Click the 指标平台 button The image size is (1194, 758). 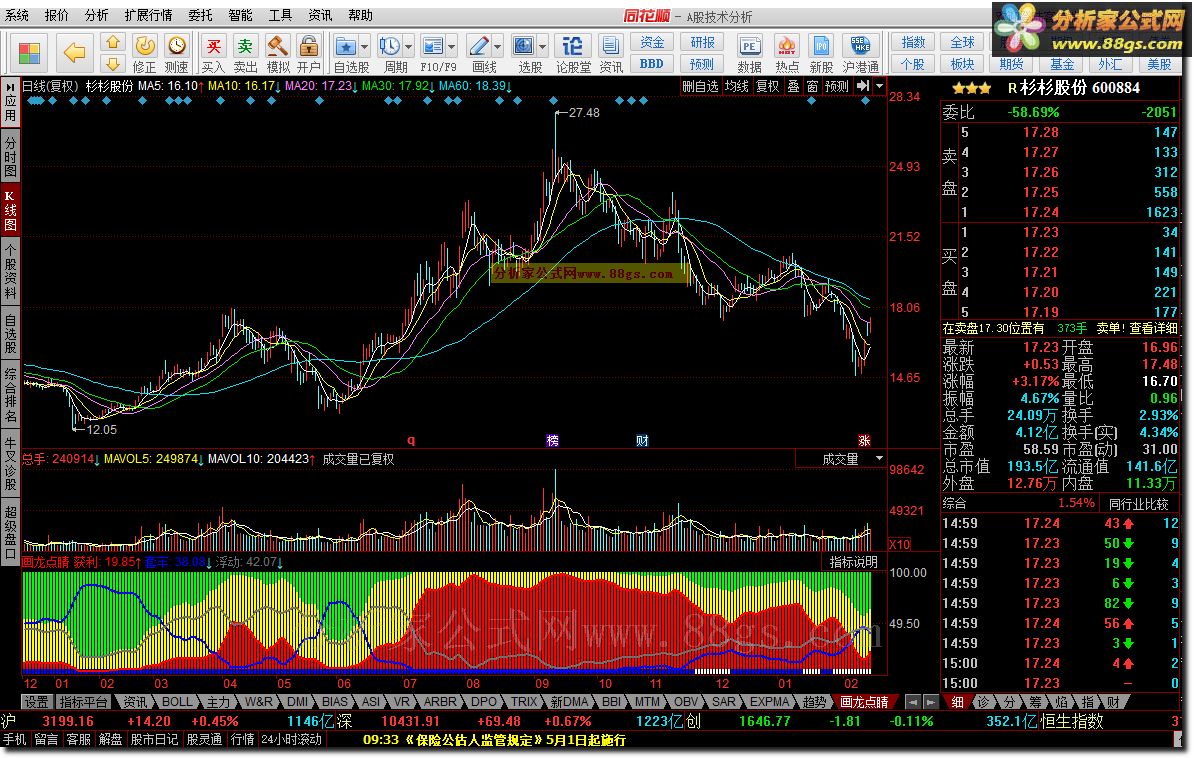click(84, 702)
